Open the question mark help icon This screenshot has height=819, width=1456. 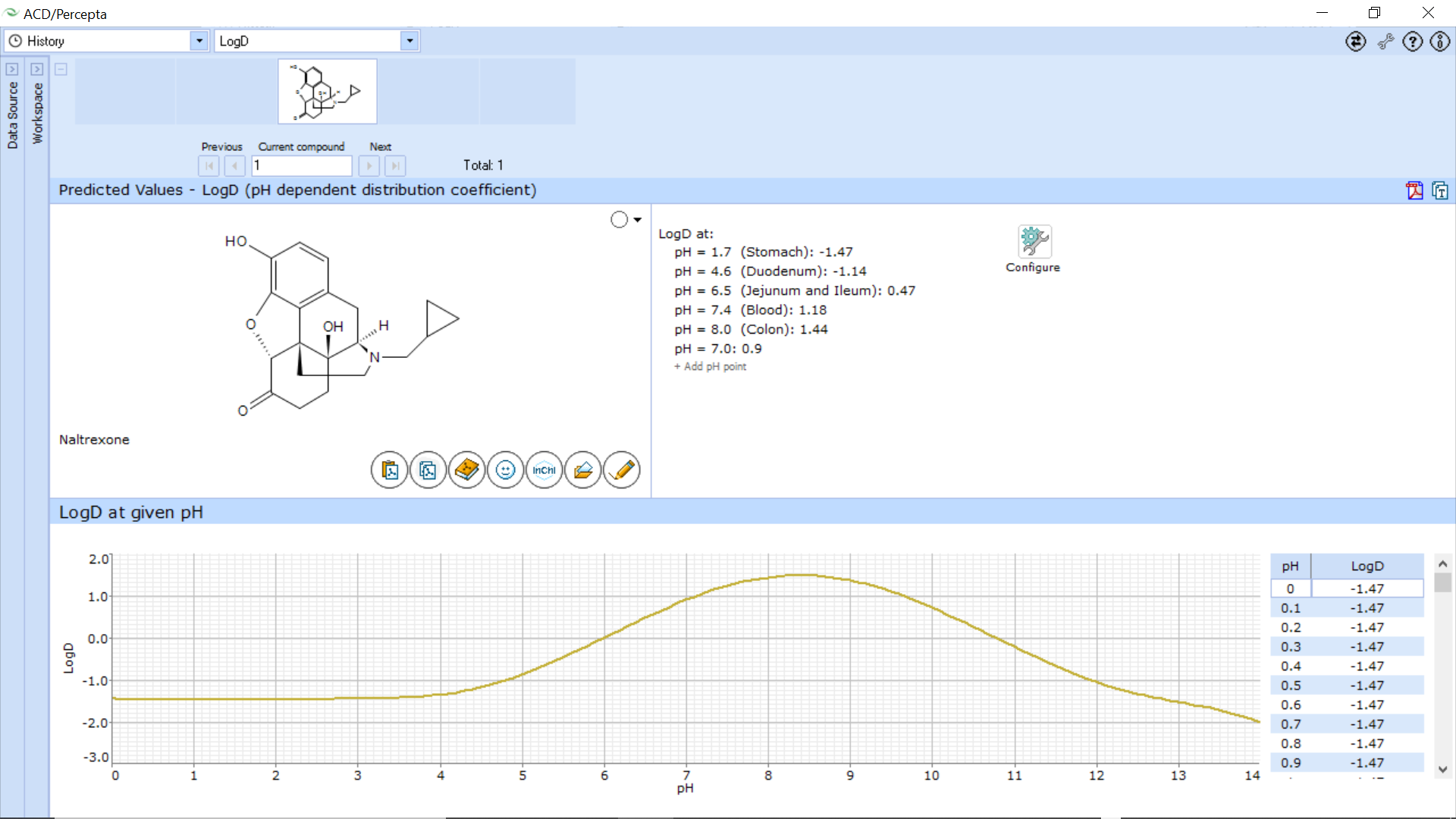coord(1412,41)
